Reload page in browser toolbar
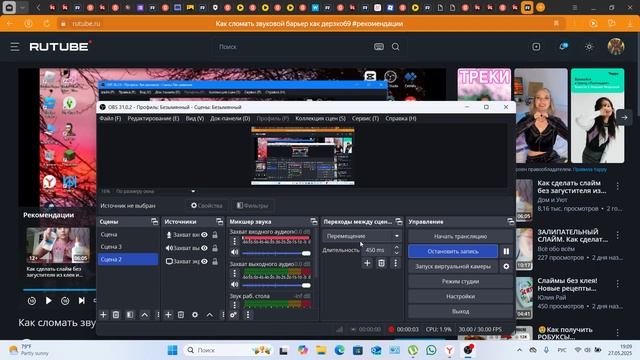Screen dimensions: 640x360 47,24
